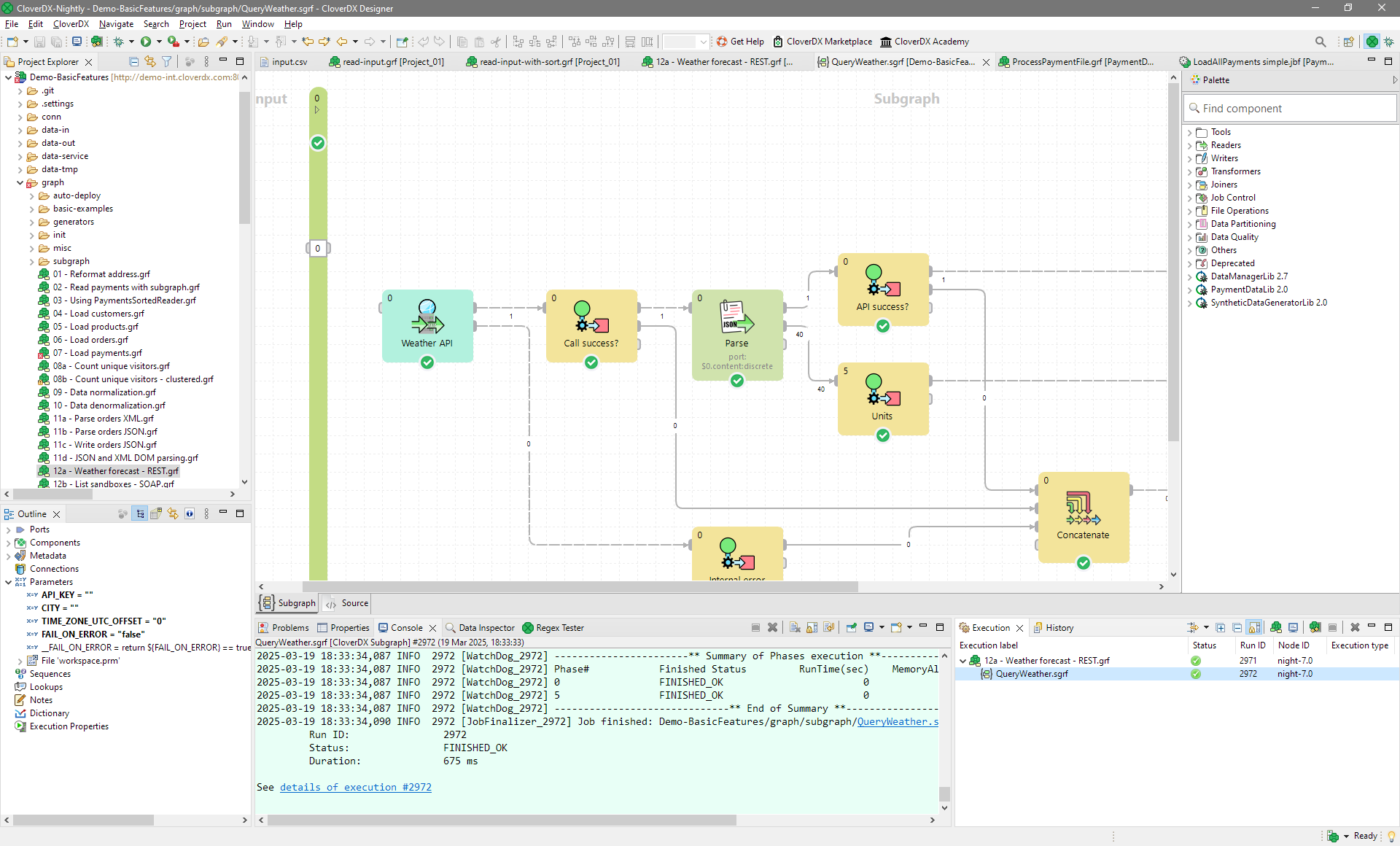
Task: Open the CloverDX Marketplace
Action: click(822, 42)
